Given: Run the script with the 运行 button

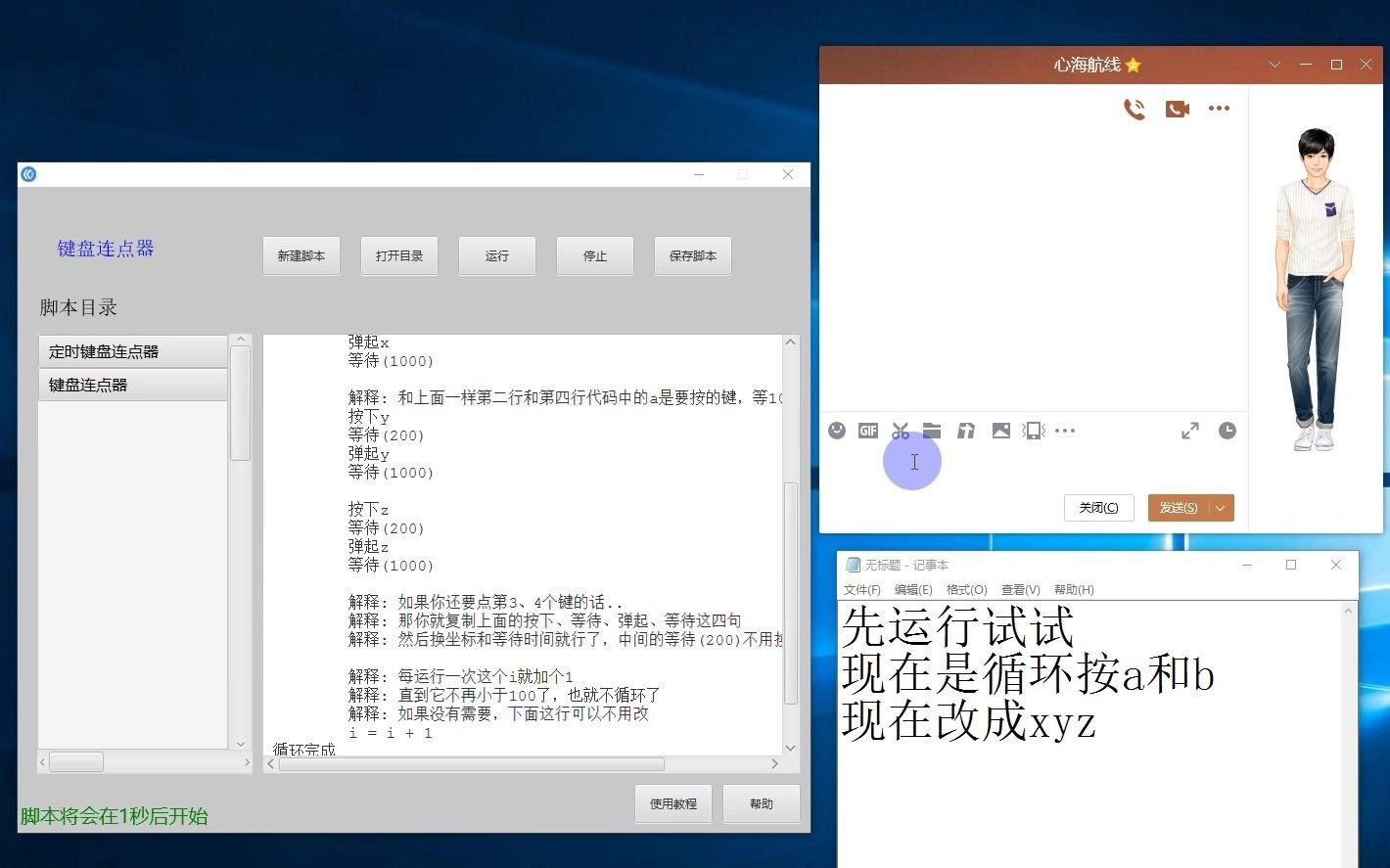Looking at the screenshot, I should coord(496,255).
